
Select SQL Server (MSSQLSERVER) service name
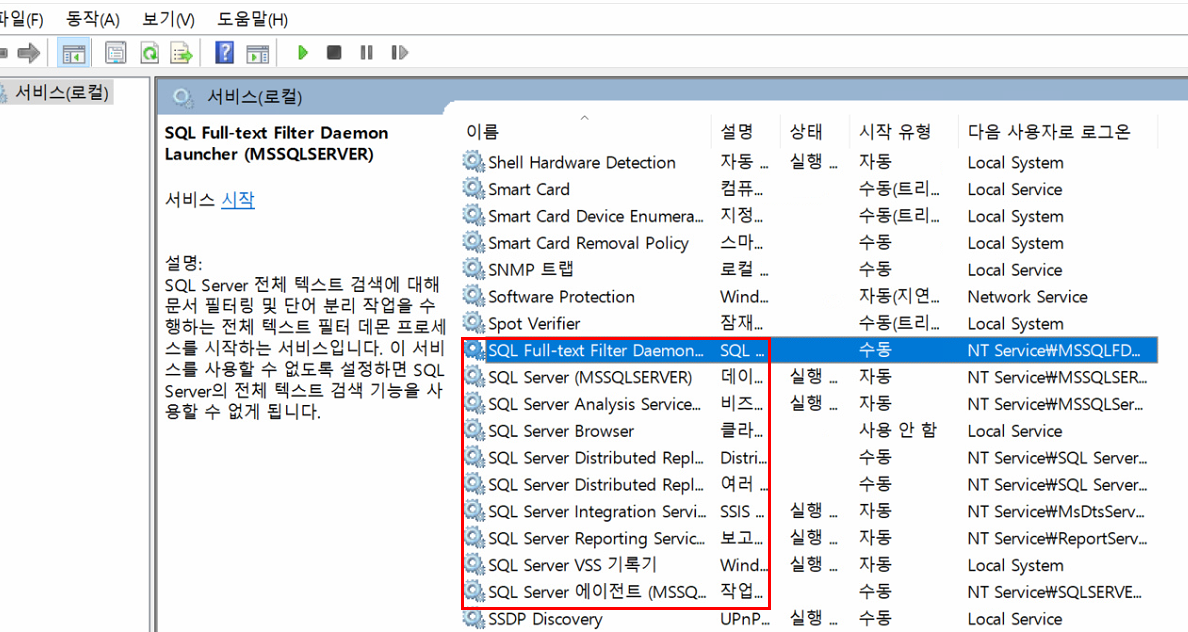[x=590, y=377]
